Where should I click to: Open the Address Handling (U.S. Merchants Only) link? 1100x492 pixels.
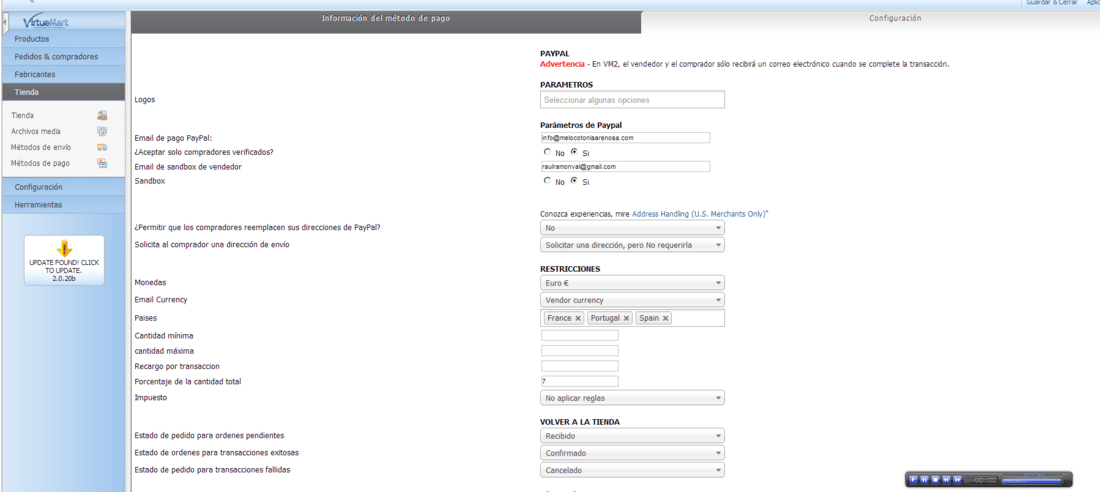tap(699, 213)
